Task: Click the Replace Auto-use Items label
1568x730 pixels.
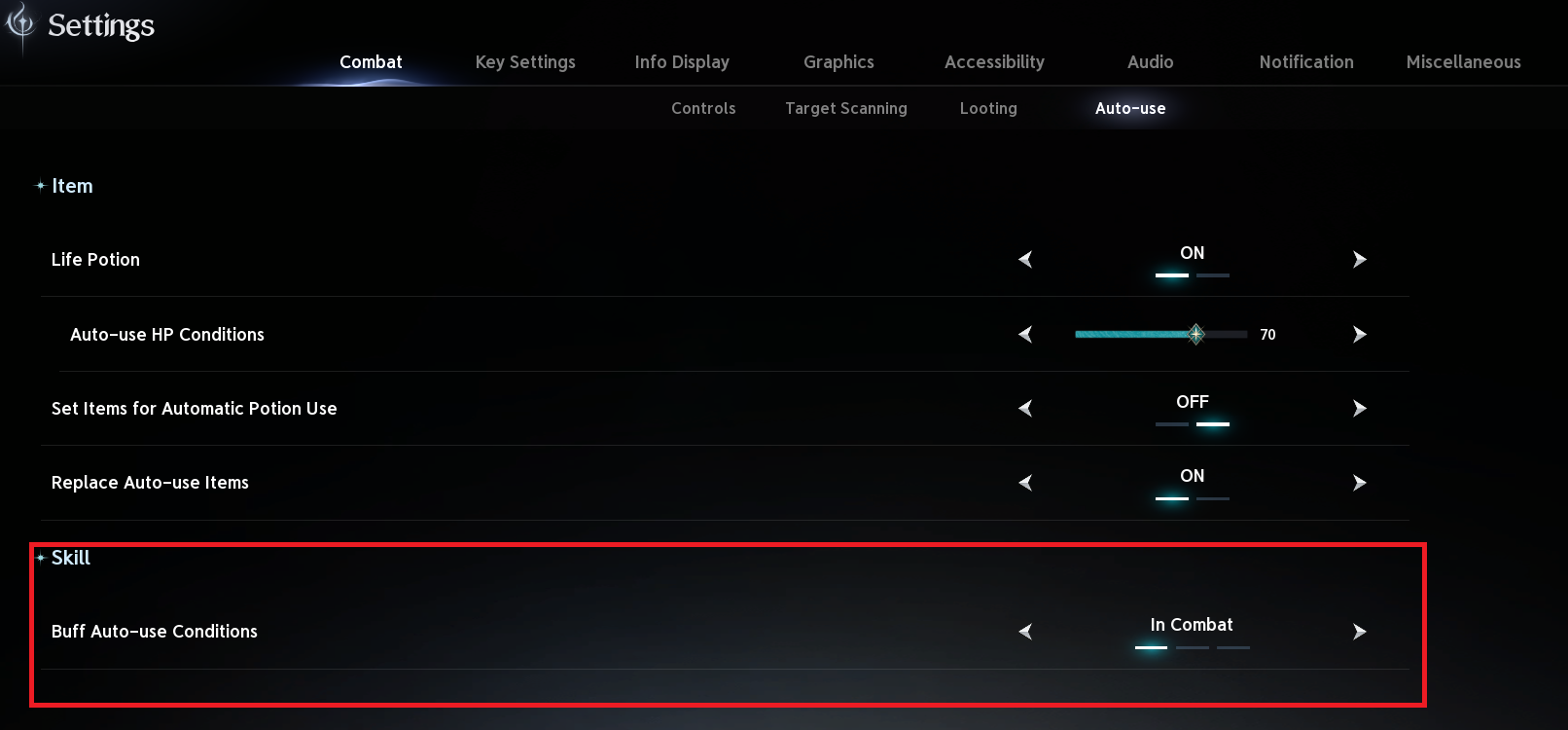Action: click(150, 483)
